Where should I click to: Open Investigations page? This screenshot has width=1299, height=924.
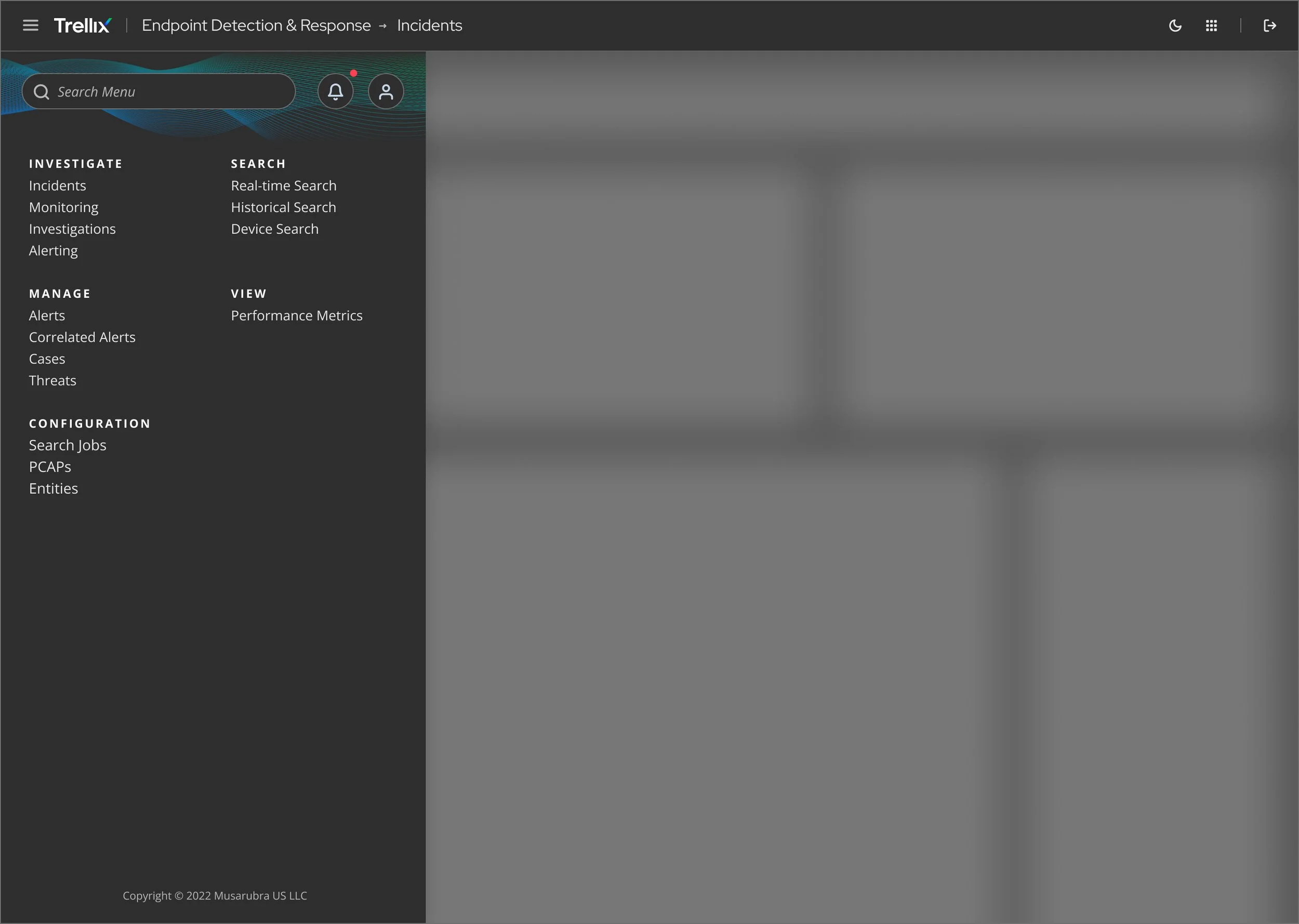[x=72, y=228]
